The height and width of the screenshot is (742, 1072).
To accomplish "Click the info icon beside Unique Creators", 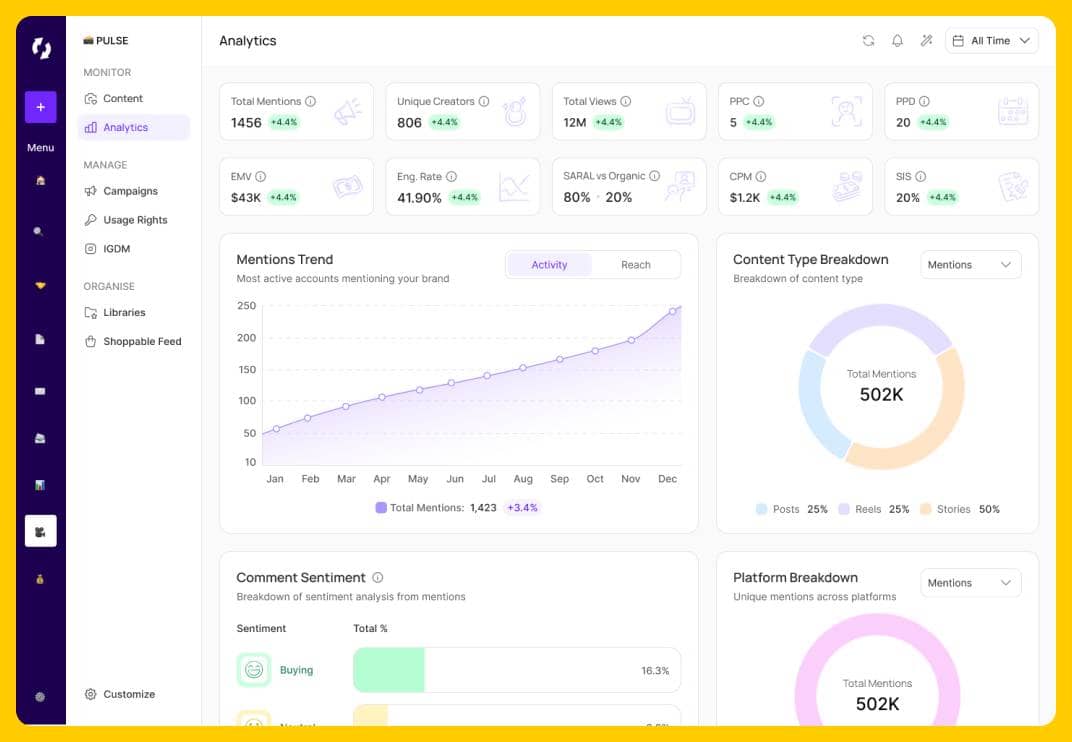I will pyautogui.click(x=484, y=101).
